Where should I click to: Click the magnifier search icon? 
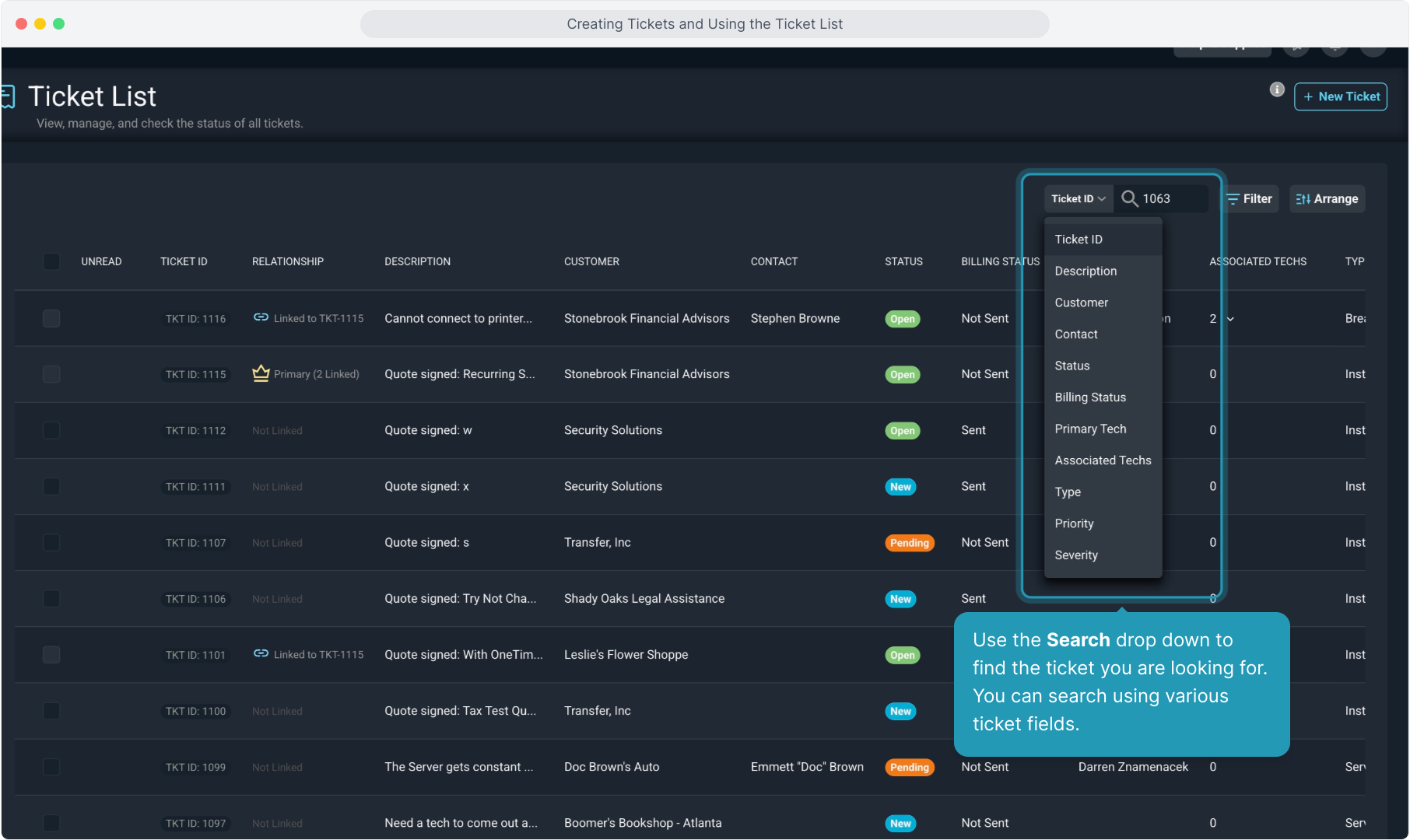point(1129,199)
